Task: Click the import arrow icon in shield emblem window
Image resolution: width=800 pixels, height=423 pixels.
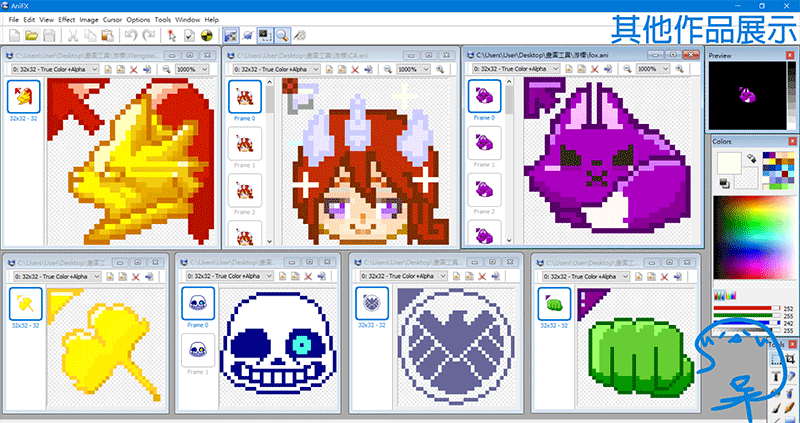Action: 495,276
